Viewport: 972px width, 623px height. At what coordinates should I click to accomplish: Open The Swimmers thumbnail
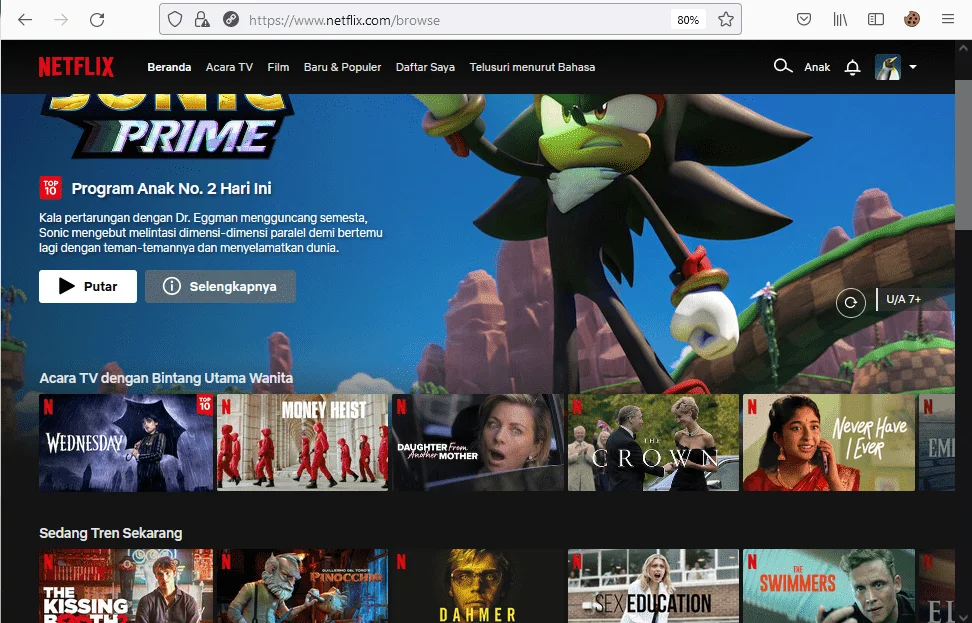[829, 586]
